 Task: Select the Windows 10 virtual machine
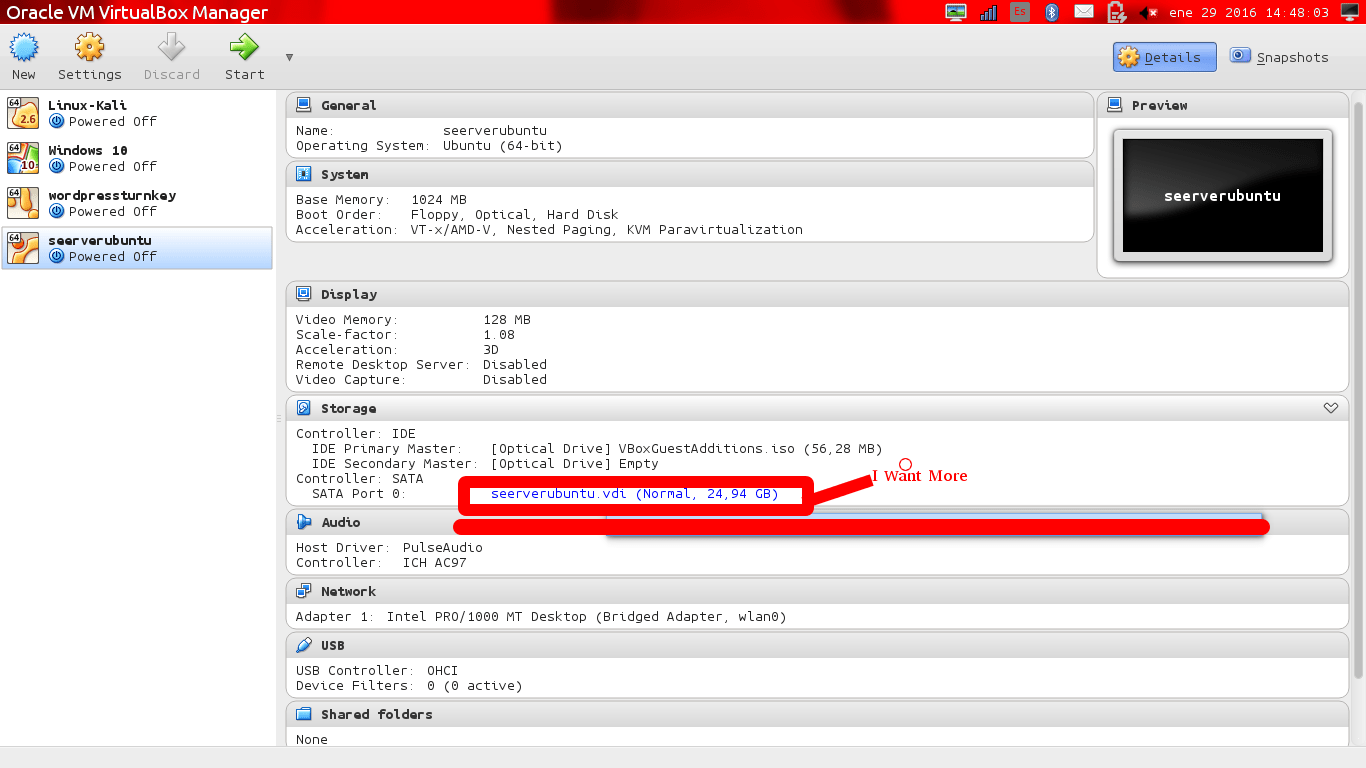point(90,157)
